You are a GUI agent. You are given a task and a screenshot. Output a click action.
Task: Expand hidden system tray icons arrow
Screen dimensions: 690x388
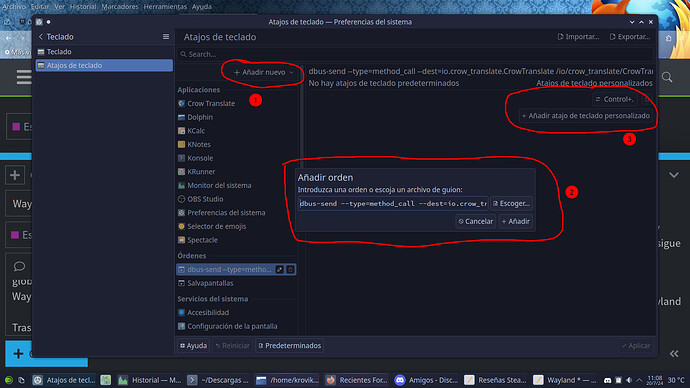click(639, 380)
